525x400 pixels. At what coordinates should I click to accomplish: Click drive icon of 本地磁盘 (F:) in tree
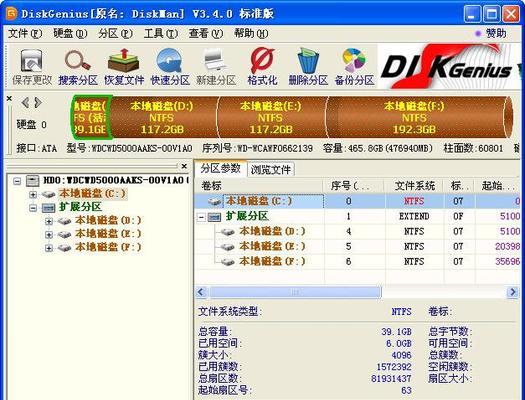[64, 248]
